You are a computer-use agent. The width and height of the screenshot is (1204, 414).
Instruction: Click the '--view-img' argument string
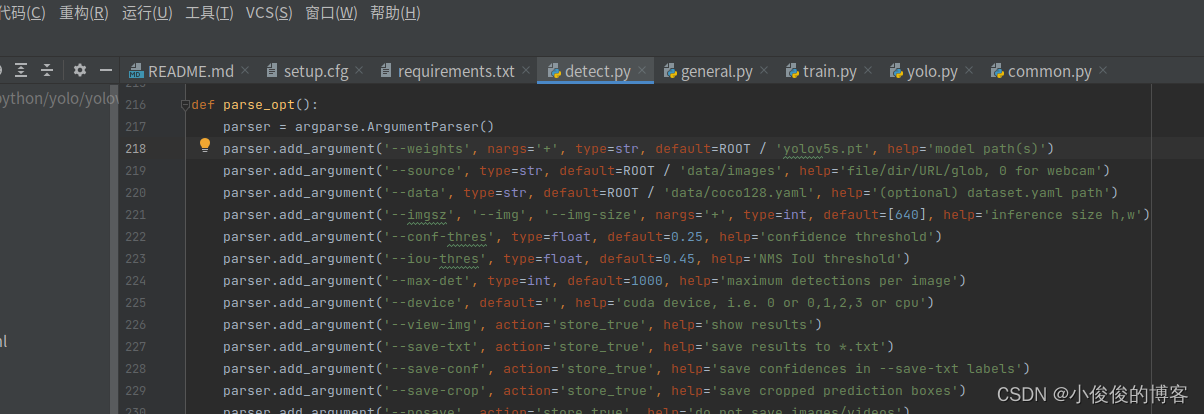[432, 324]
